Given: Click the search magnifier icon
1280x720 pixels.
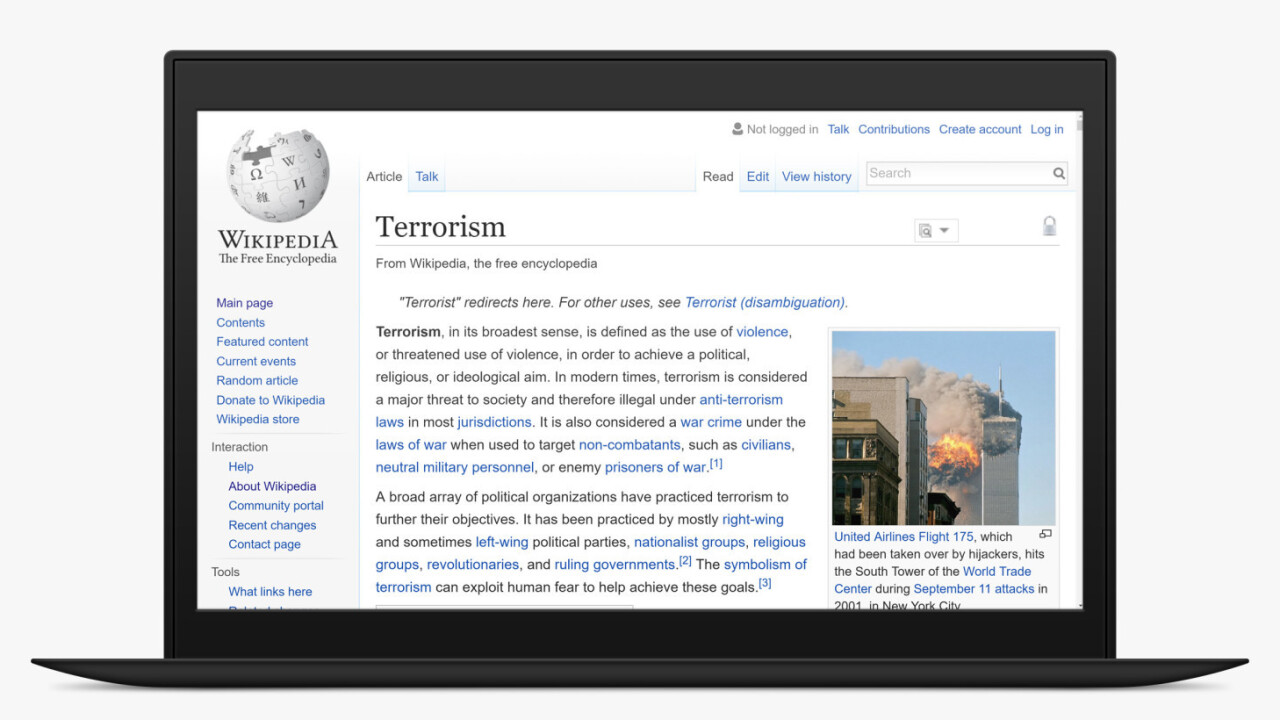Looking at the screenshot, I should pos(1058,174).
